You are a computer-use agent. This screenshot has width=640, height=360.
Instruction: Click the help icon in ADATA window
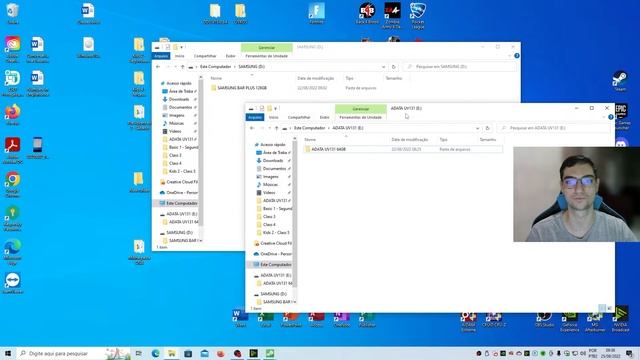[x=611, y=117]
